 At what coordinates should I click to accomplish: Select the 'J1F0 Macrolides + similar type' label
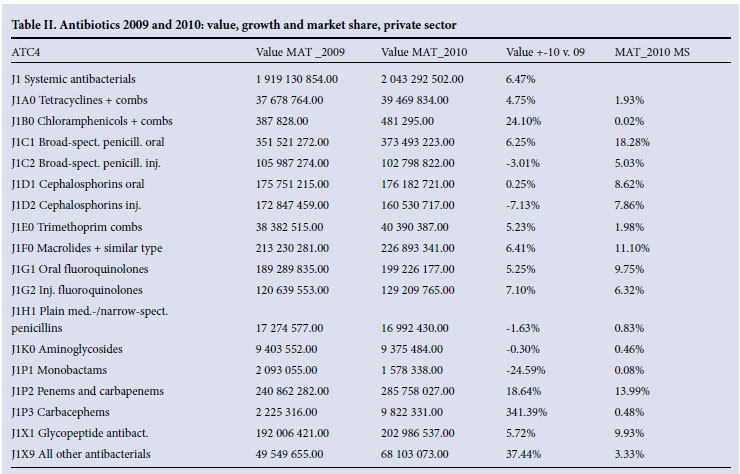[86, 248]
